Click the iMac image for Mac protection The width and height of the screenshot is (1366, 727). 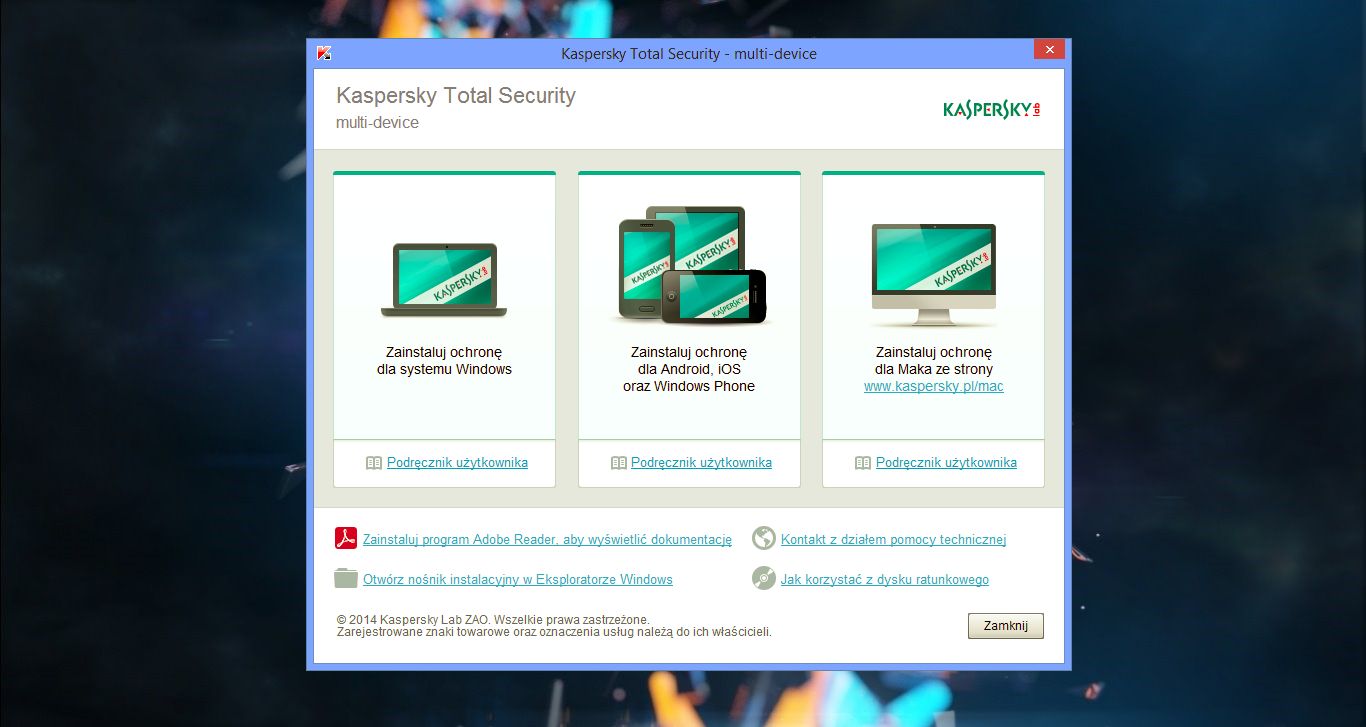tap(933, 275)
